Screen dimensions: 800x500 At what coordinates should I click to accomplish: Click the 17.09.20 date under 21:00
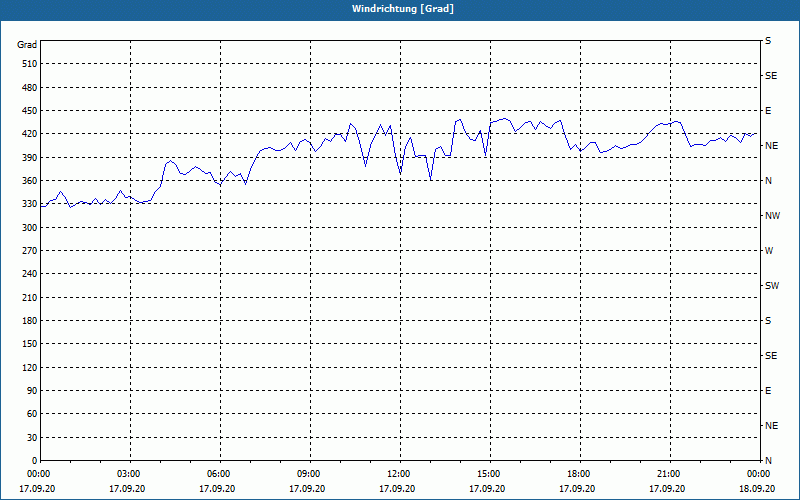click(x=667, y=489)
